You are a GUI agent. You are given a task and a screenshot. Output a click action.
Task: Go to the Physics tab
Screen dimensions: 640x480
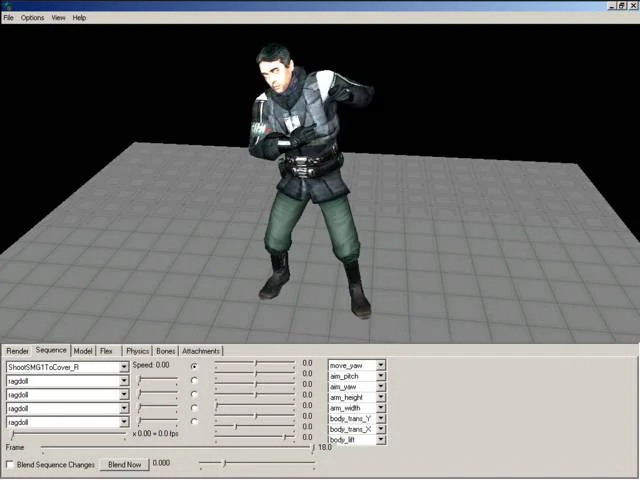pyautogui.click(x=138, y=351)
